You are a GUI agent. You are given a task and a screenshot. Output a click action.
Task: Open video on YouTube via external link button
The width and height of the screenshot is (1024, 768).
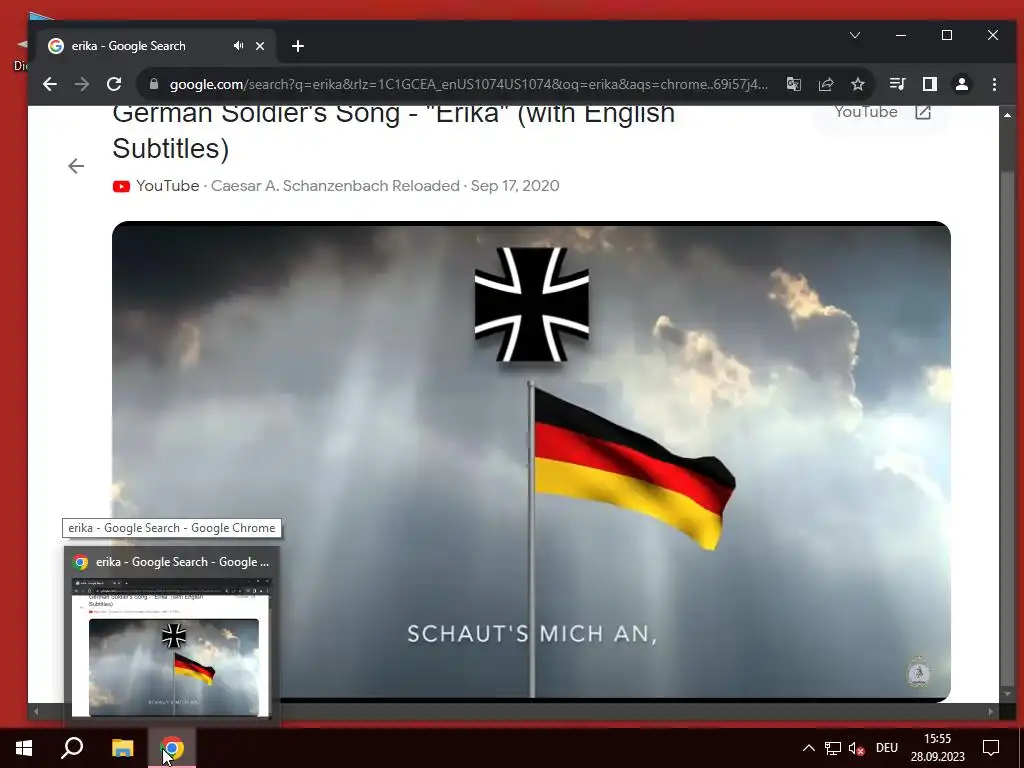[x=881, y=112]
